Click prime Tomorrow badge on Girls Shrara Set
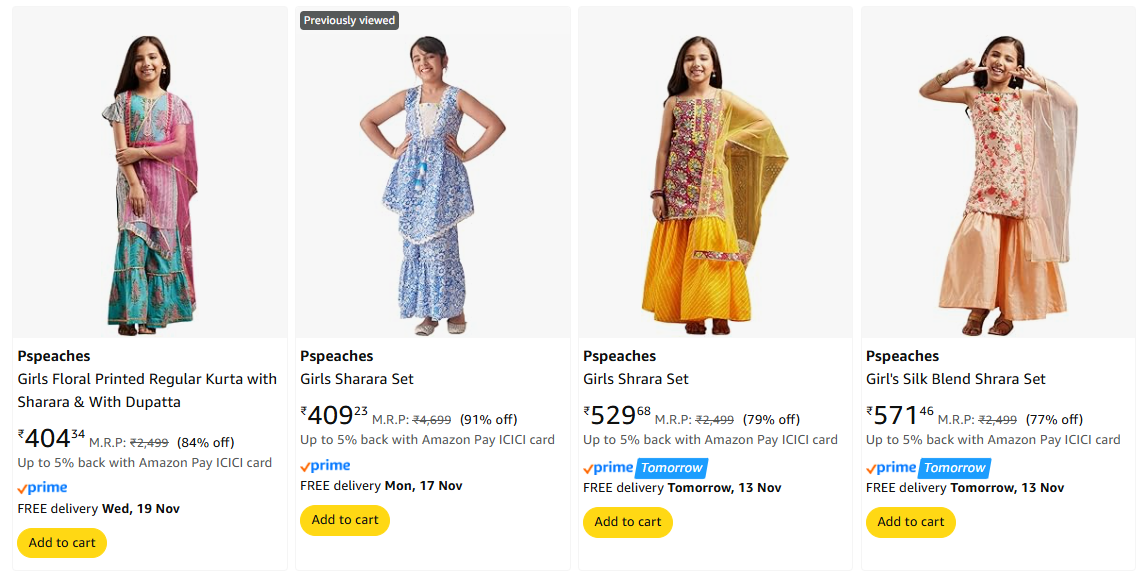The image size is (1137, 578). pos(644,467)
